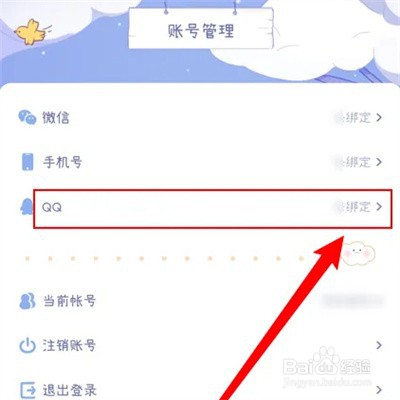Click the QQ penguin icon
The height and width of the screenshot is (400, 400).
[26, 207]
